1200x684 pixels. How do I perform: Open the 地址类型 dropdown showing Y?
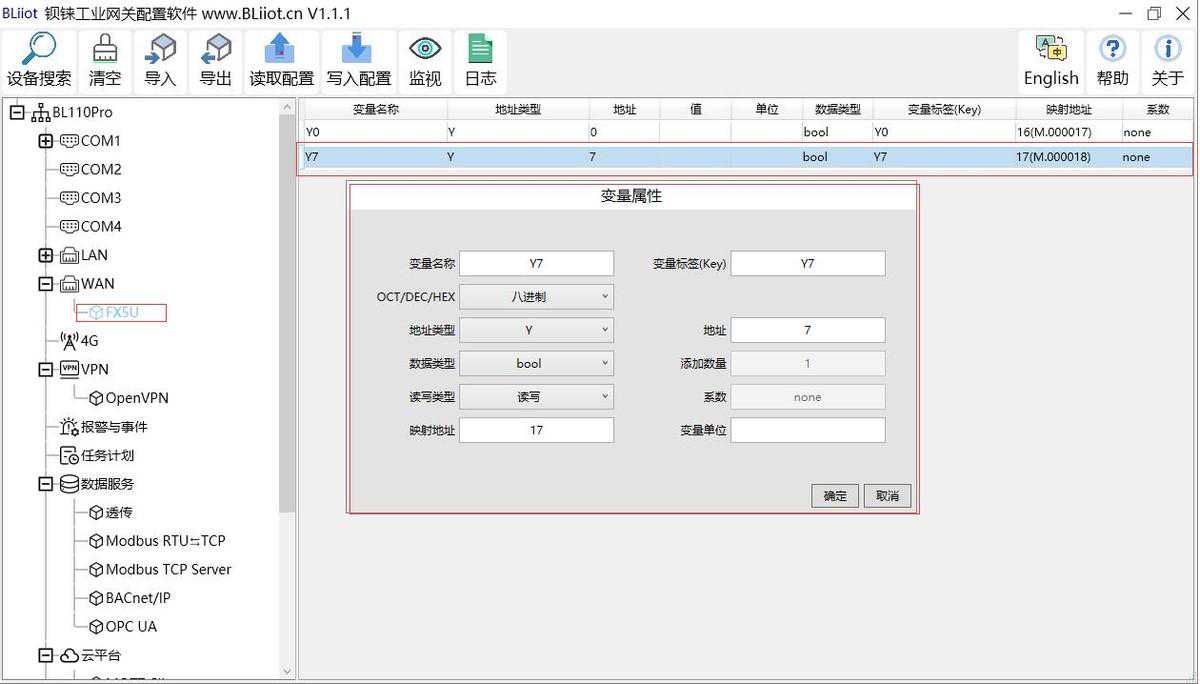[536, 330]
